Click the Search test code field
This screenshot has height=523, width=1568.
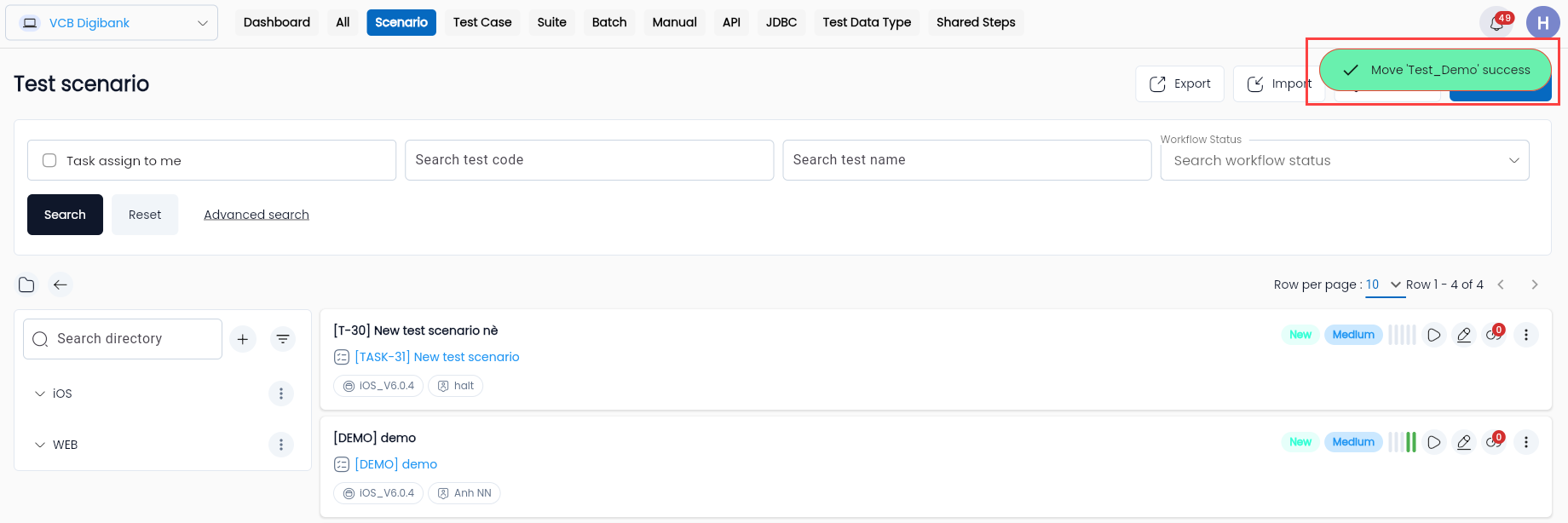pyautogui.click(x=589, y=160)
